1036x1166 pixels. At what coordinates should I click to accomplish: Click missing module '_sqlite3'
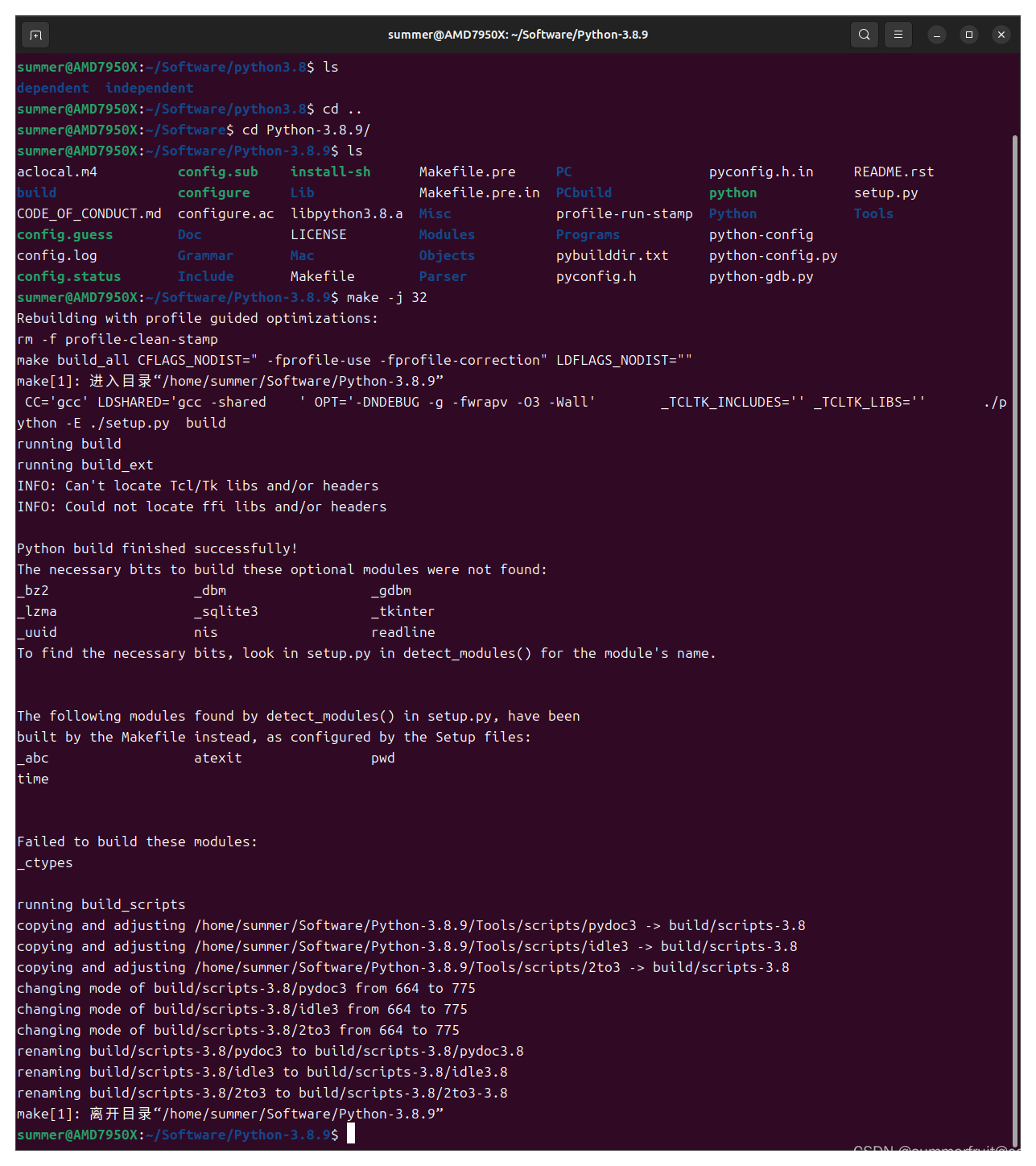tap(226, 611)
